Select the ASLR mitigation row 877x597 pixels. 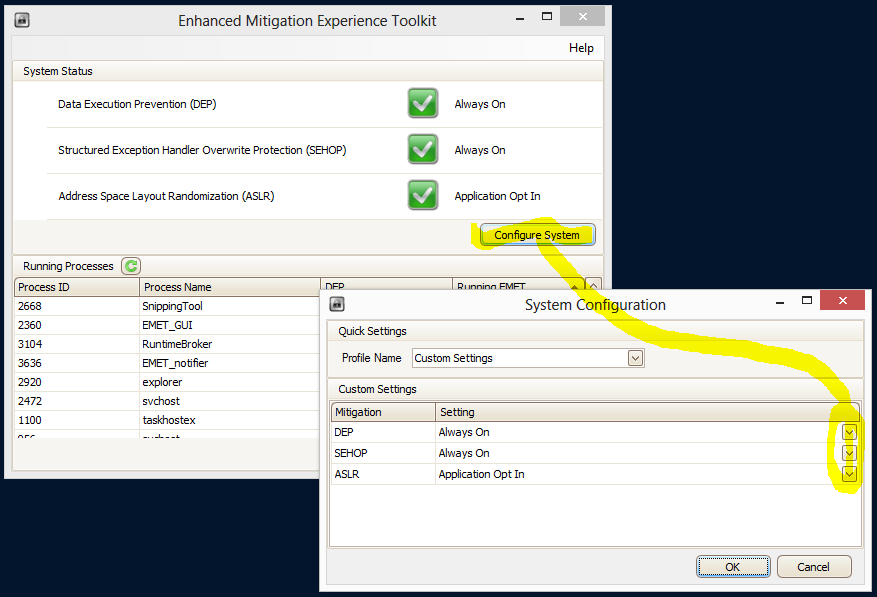pyautogui.click(x=596, y=474)
